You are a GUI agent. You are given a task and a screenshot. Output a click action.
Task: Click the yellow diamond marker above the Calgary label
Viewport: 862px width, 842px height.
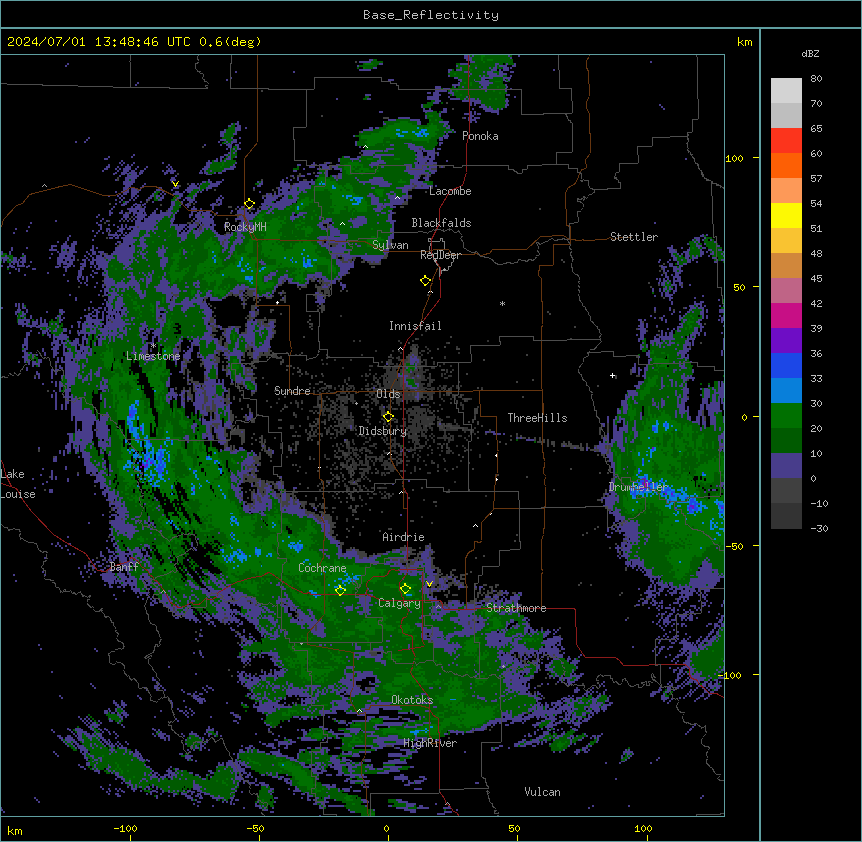pyautogui.click(x=405, y=589)
